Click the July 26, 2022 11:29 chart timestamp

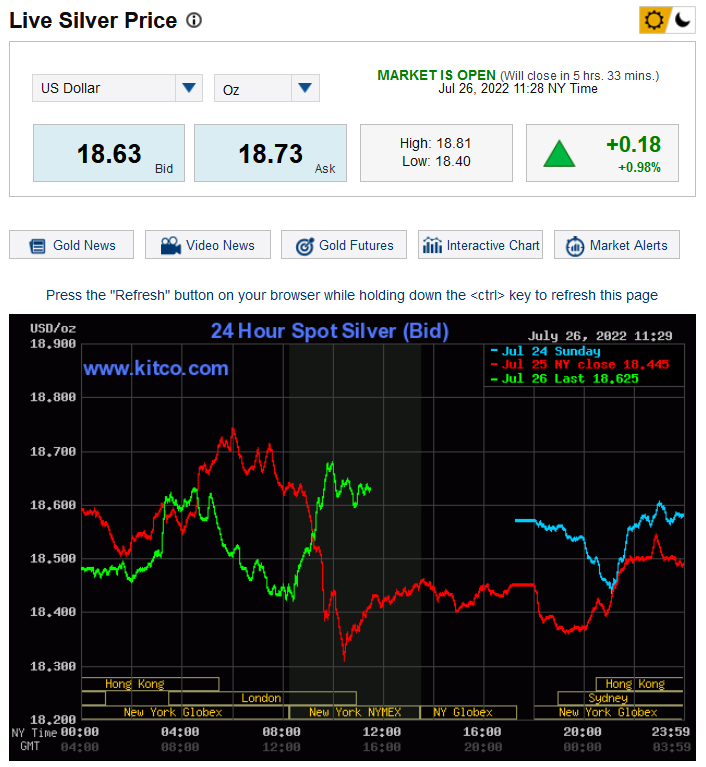pos(600,336)
